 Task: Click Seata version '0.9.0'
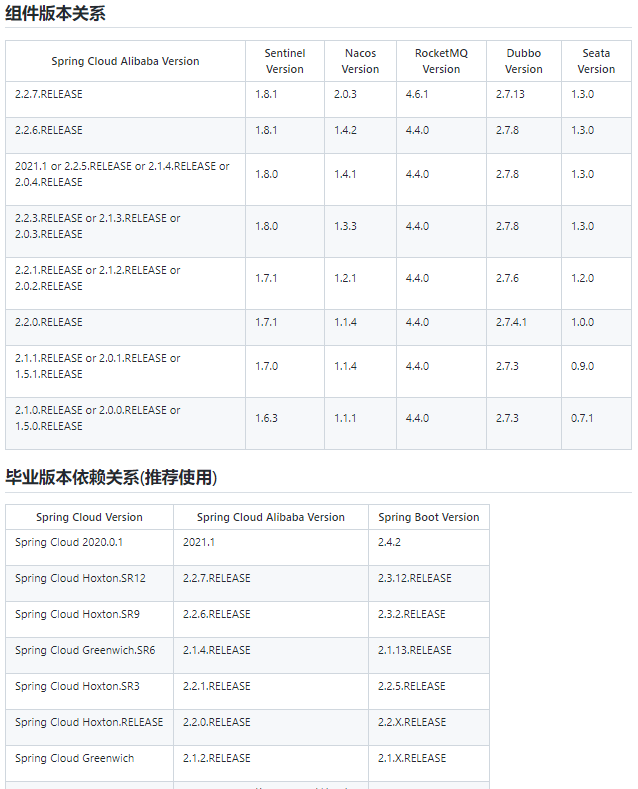pyautogui.click(x=582, y=366)
